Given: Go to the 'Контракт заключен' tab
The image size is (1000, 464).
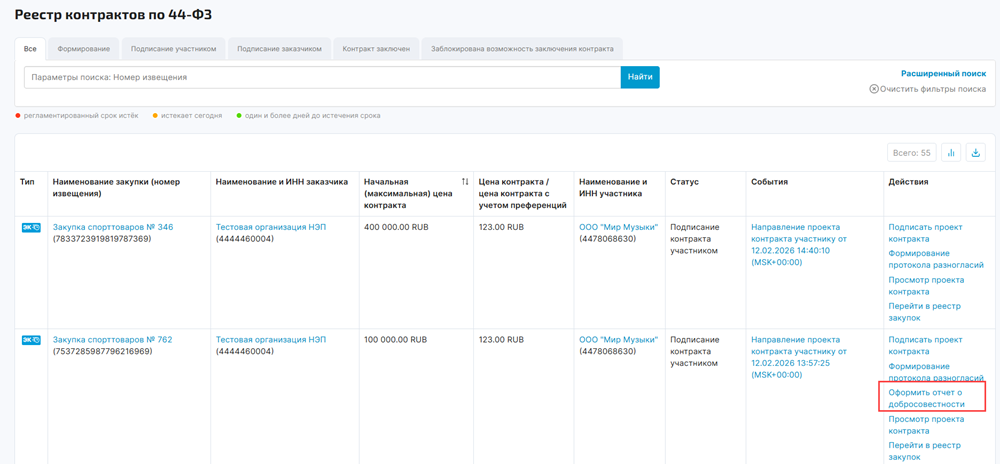Looking at the screenshot, I should point(376,48).
